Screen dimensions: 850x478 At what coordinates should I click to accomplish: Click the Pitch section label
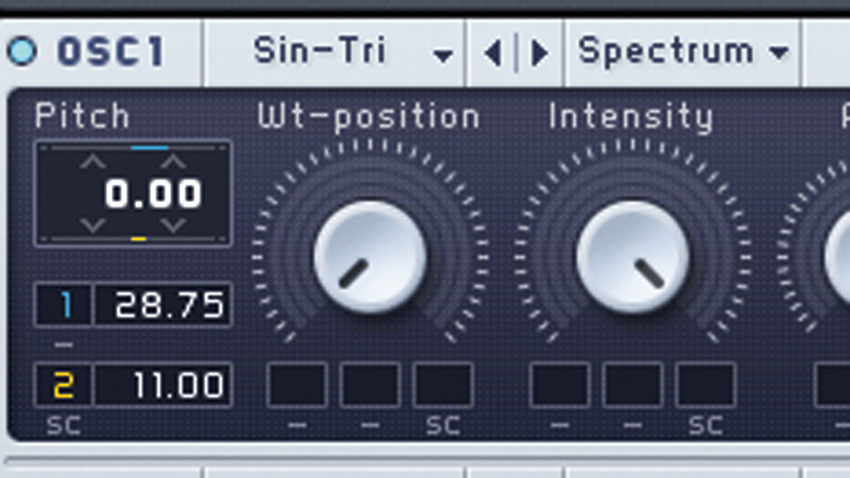pyautogui.click(x=82, y=115)
